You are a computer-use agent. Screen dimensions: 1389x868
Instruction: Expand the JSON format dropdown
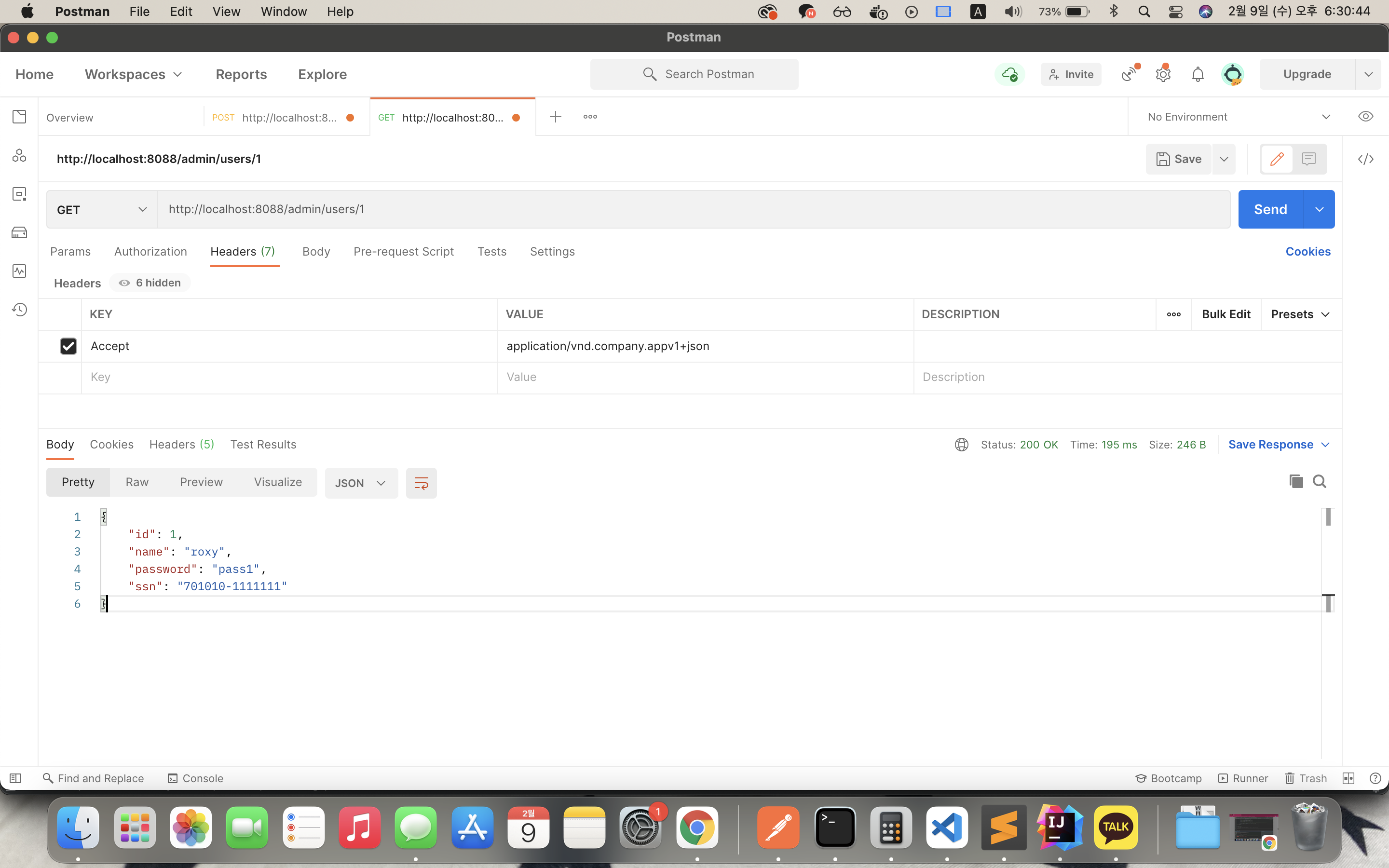pyautogui.click(x=361, y=483)
